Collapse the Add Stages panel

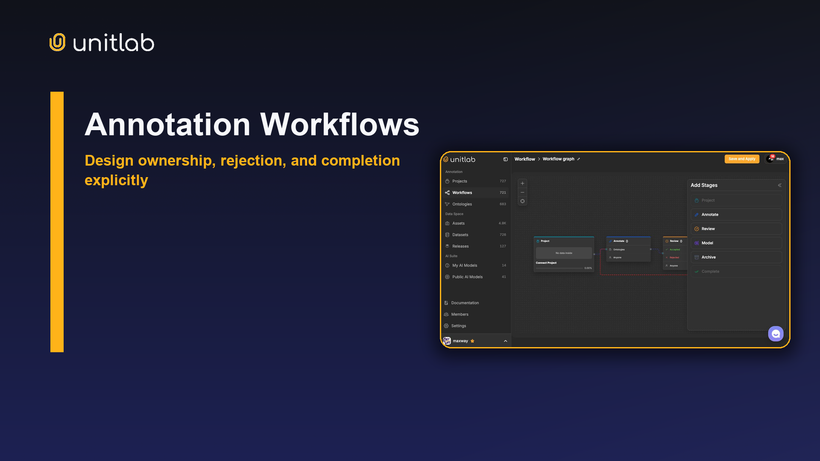tap(779, 186)
